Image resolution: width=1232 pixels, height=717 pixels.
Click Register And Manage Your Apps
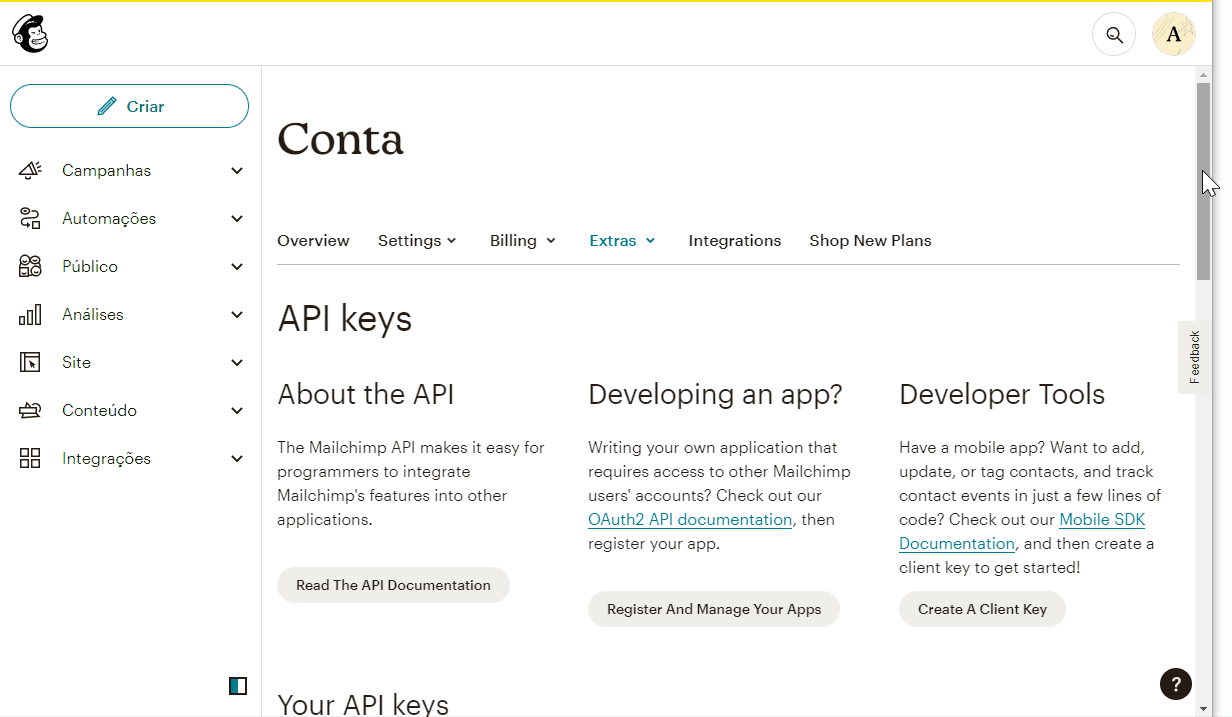click(714, 609)
